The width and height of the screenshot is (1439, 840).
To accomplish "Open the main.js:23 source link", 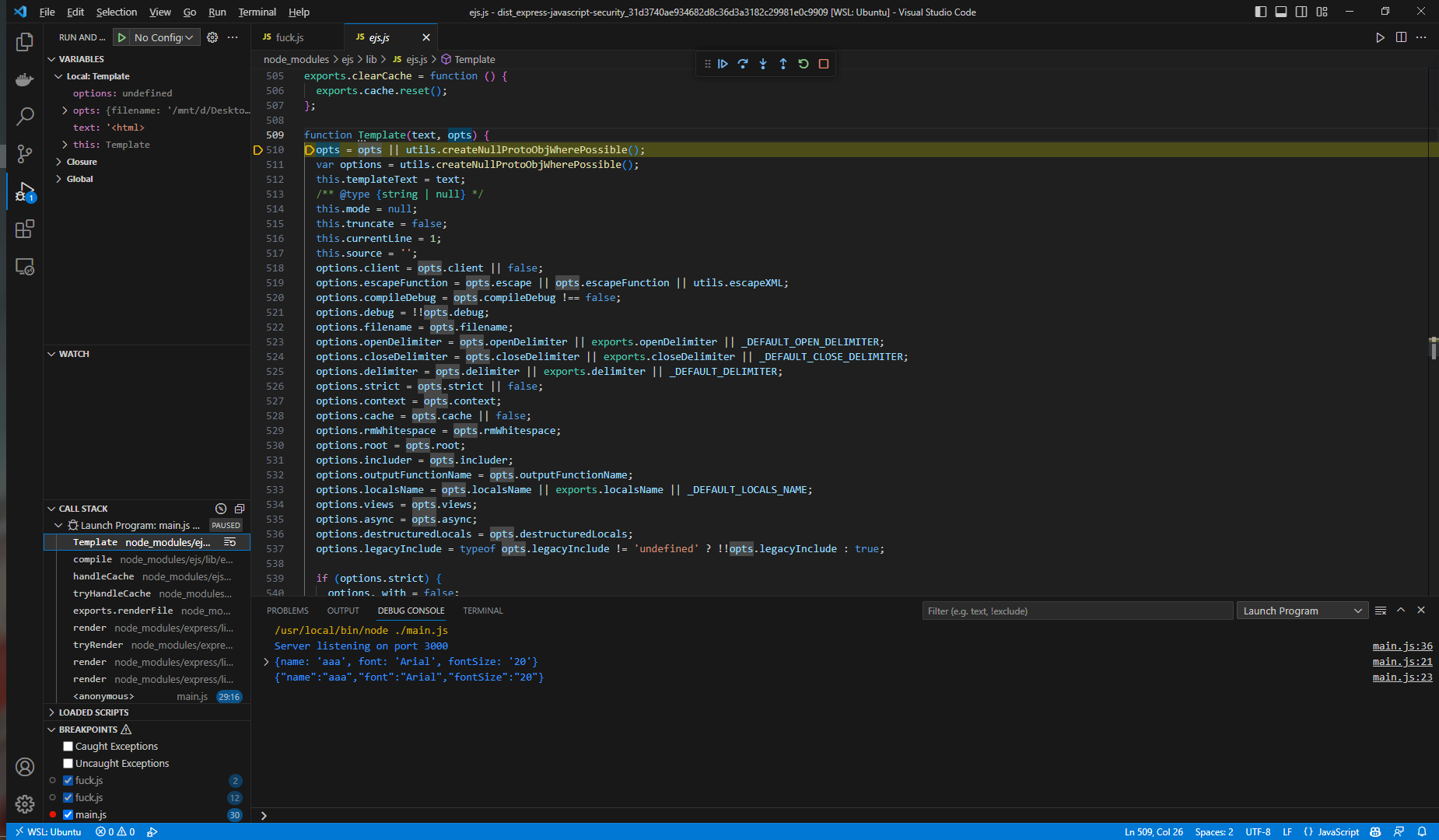I will 1402,677.
